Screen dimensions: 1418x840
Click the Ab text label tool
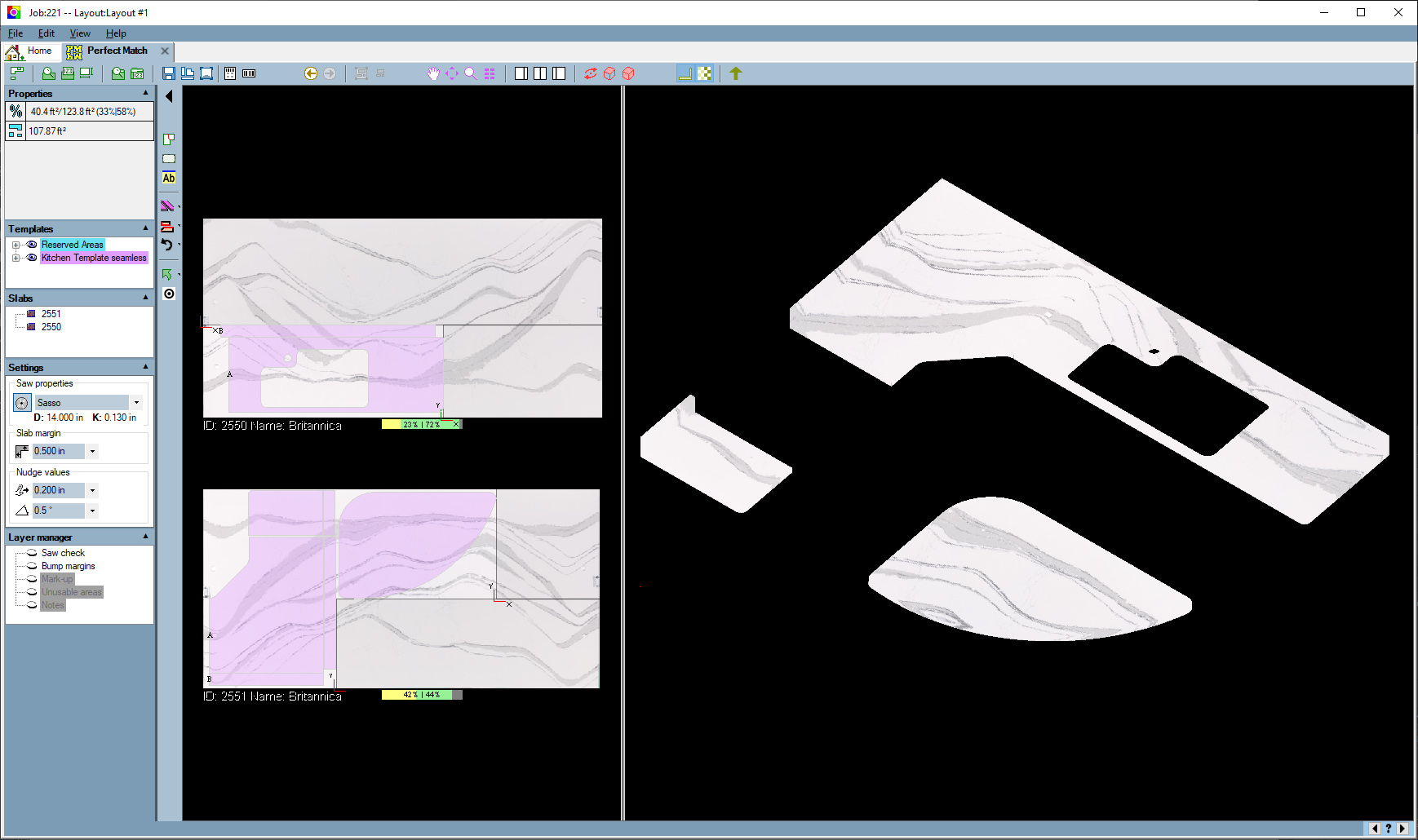(x=169, y=178)
